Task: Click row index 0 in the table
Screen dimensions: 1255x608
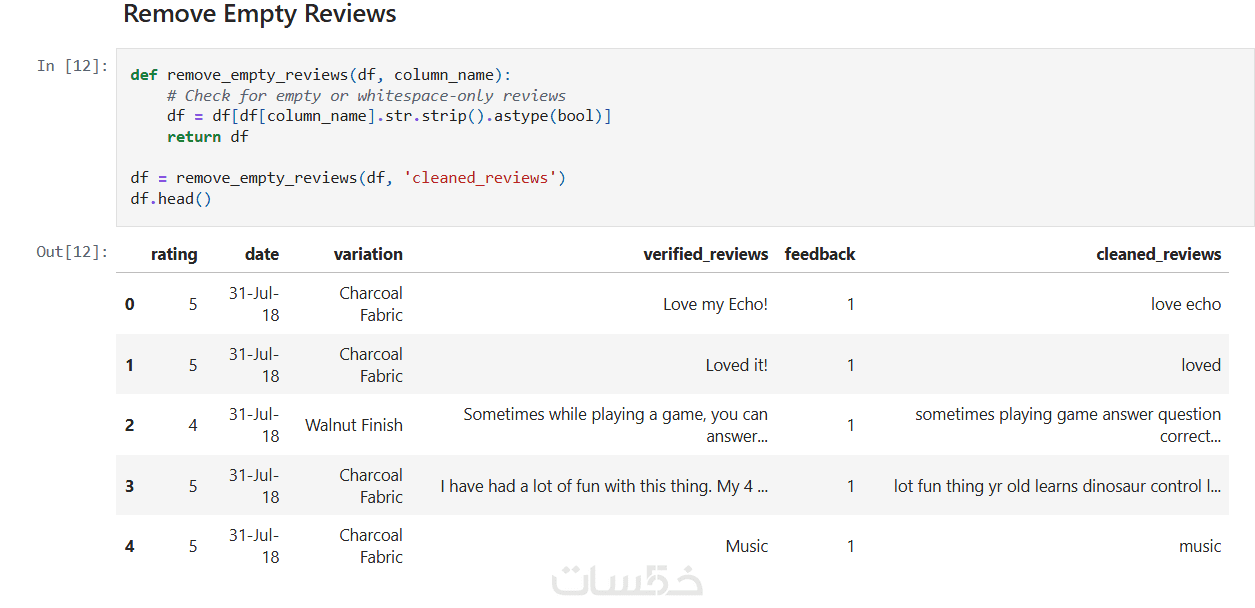Action: pos(130,304)
